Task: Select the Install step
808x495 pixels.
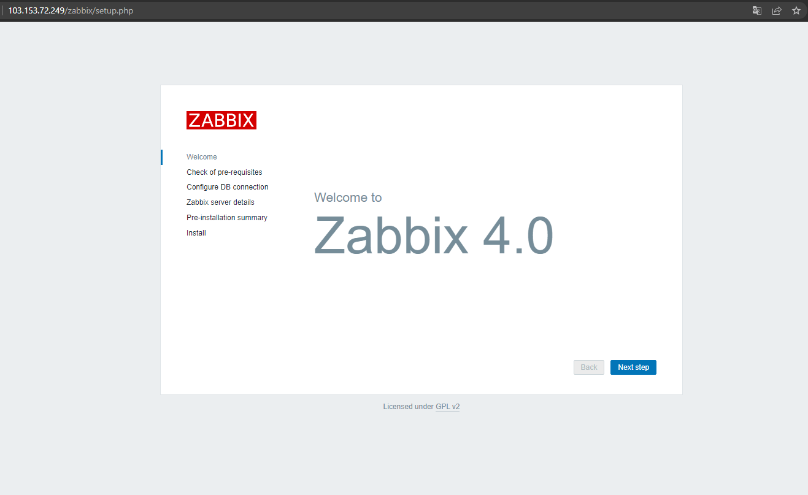Action: click(x=196, y=233)
